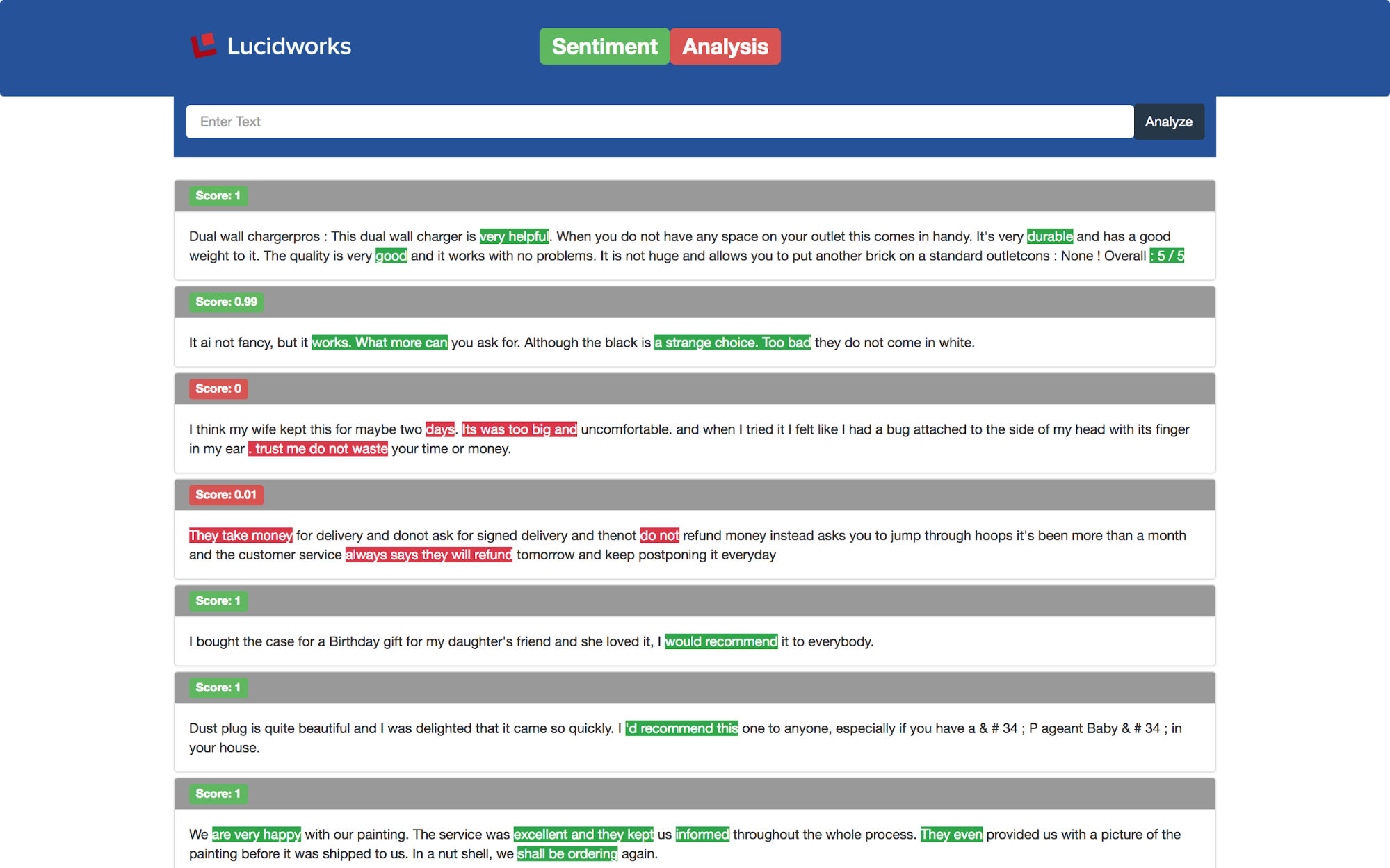This screenshot has width=1390, height=868.
Task: Click highlighted 'are very happy'
Action: click(x=257, y=835)
